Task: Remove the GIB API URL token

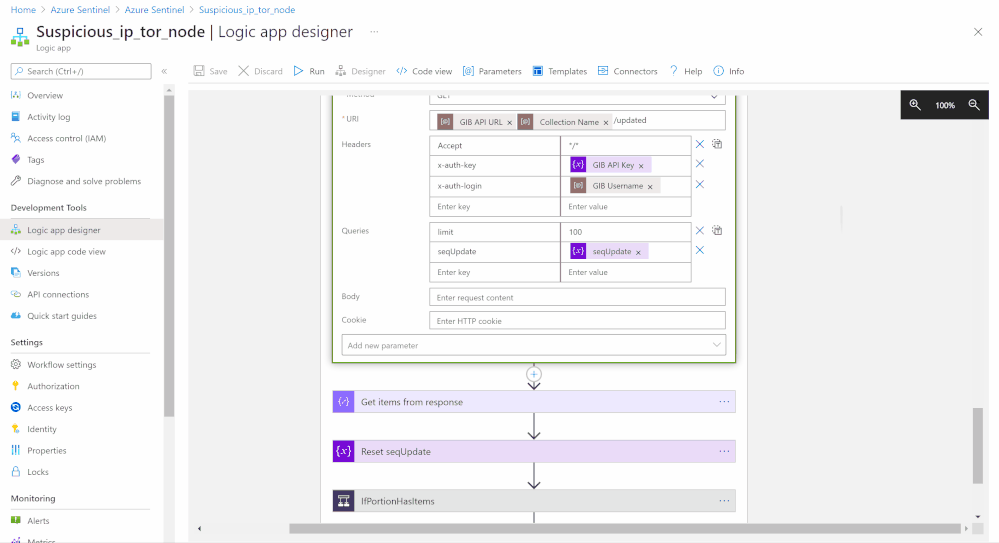Action: (x=510, y=122)
